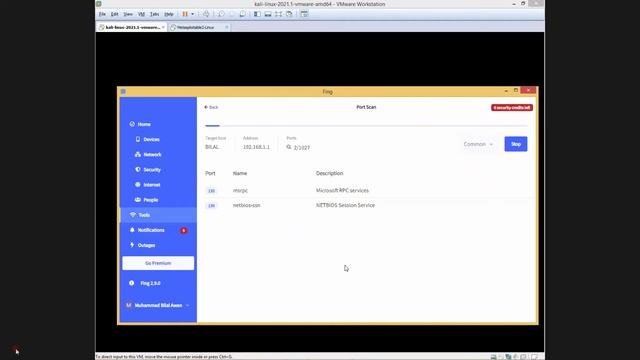Select port 139 badge
Screen dimensions: 640x360
tap(211, 206)
